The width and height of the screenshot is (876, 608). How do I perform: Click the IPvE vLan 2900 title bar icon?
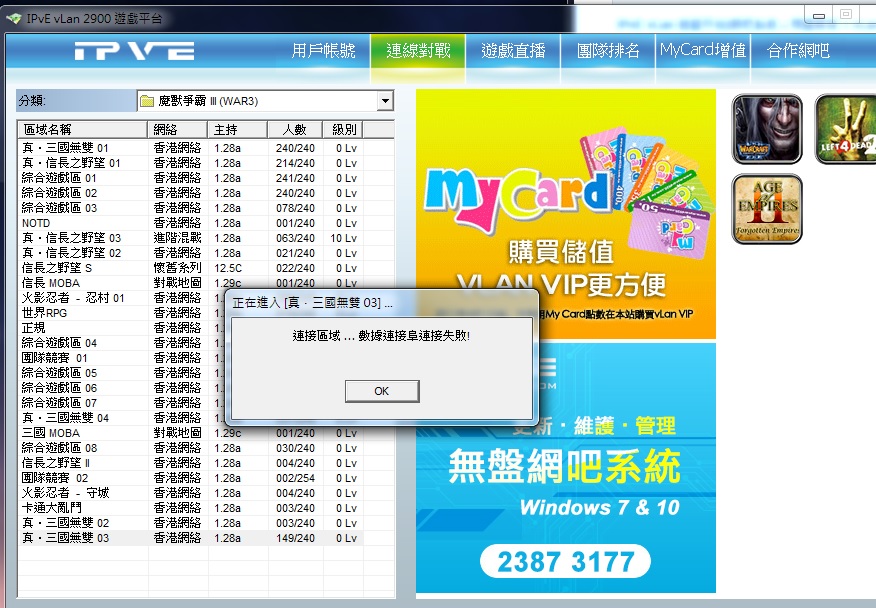(14, 18)
